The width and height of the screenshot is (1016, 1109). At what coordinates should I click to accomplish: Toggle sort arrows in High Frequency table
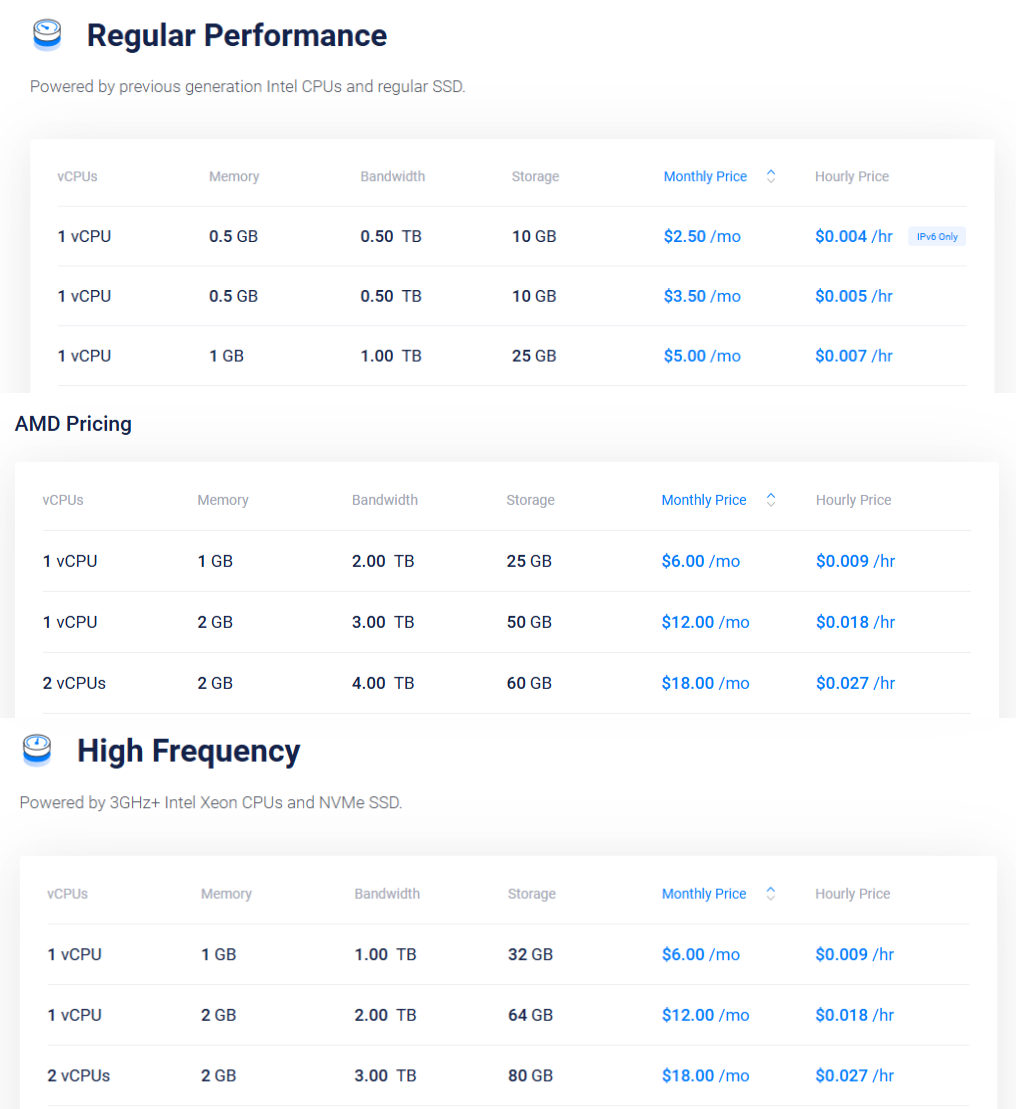pyautogui.click(x=770, y=894)
